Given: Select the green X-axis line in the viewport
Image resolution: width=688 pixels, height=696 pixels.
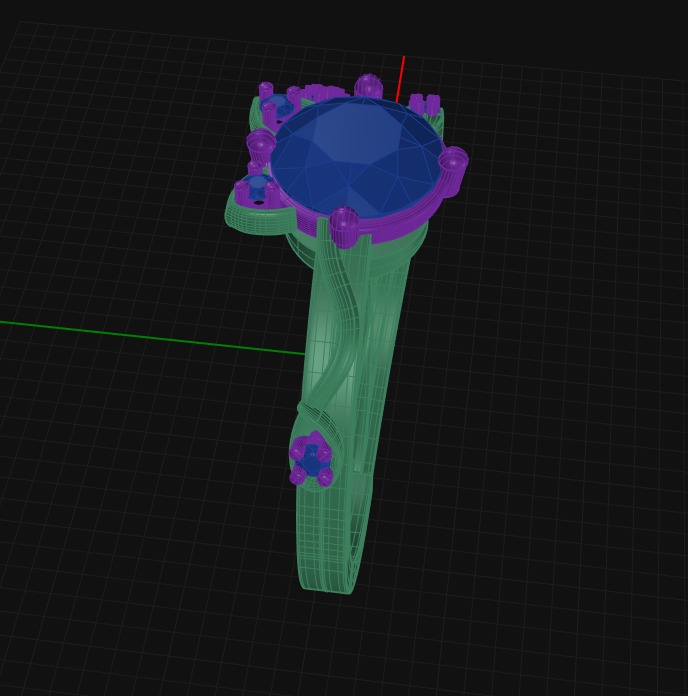Looking at the screenshot, I should (x=152, y=338).
